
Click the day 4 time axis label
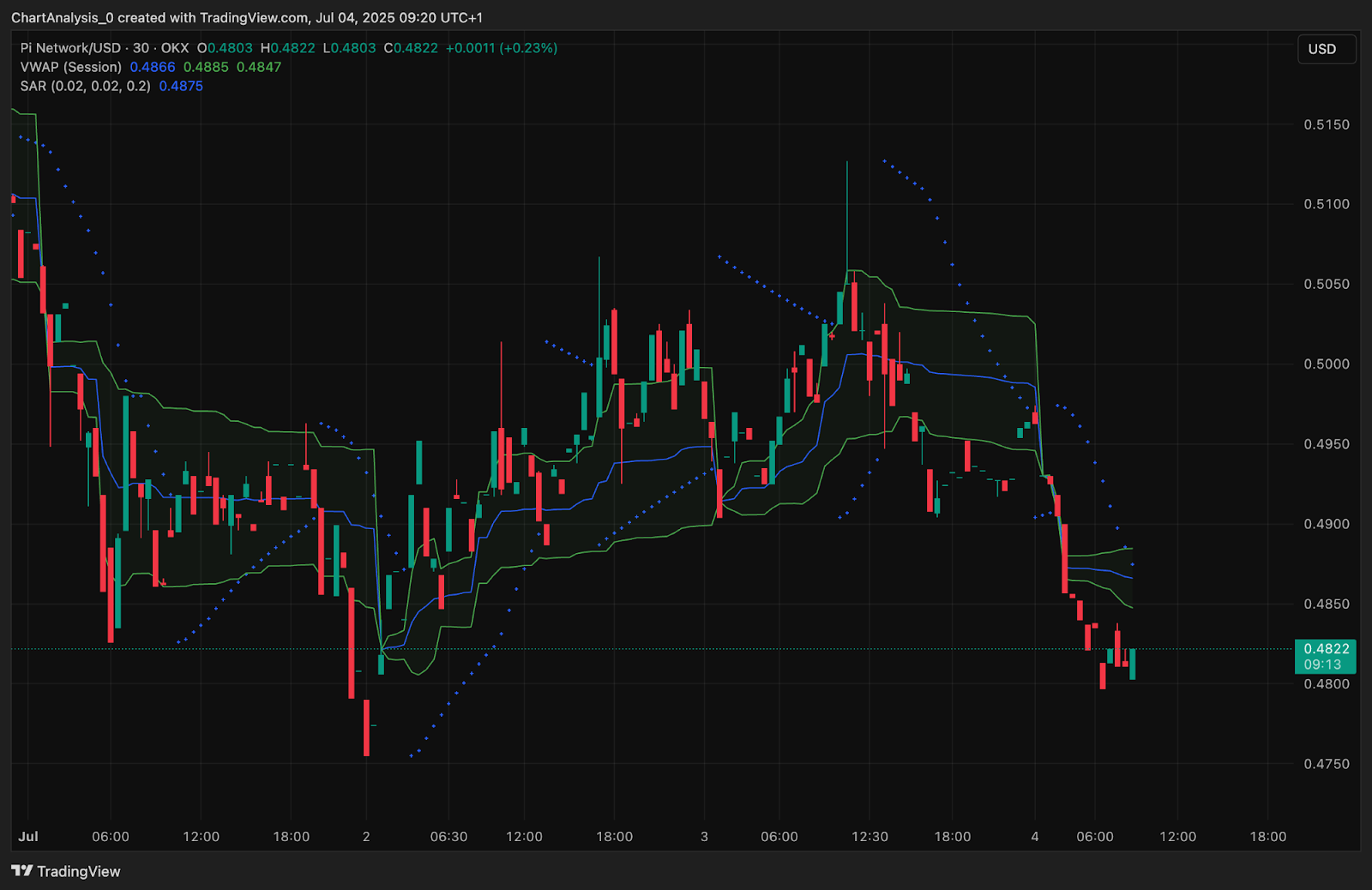(x=1035, y=836)
